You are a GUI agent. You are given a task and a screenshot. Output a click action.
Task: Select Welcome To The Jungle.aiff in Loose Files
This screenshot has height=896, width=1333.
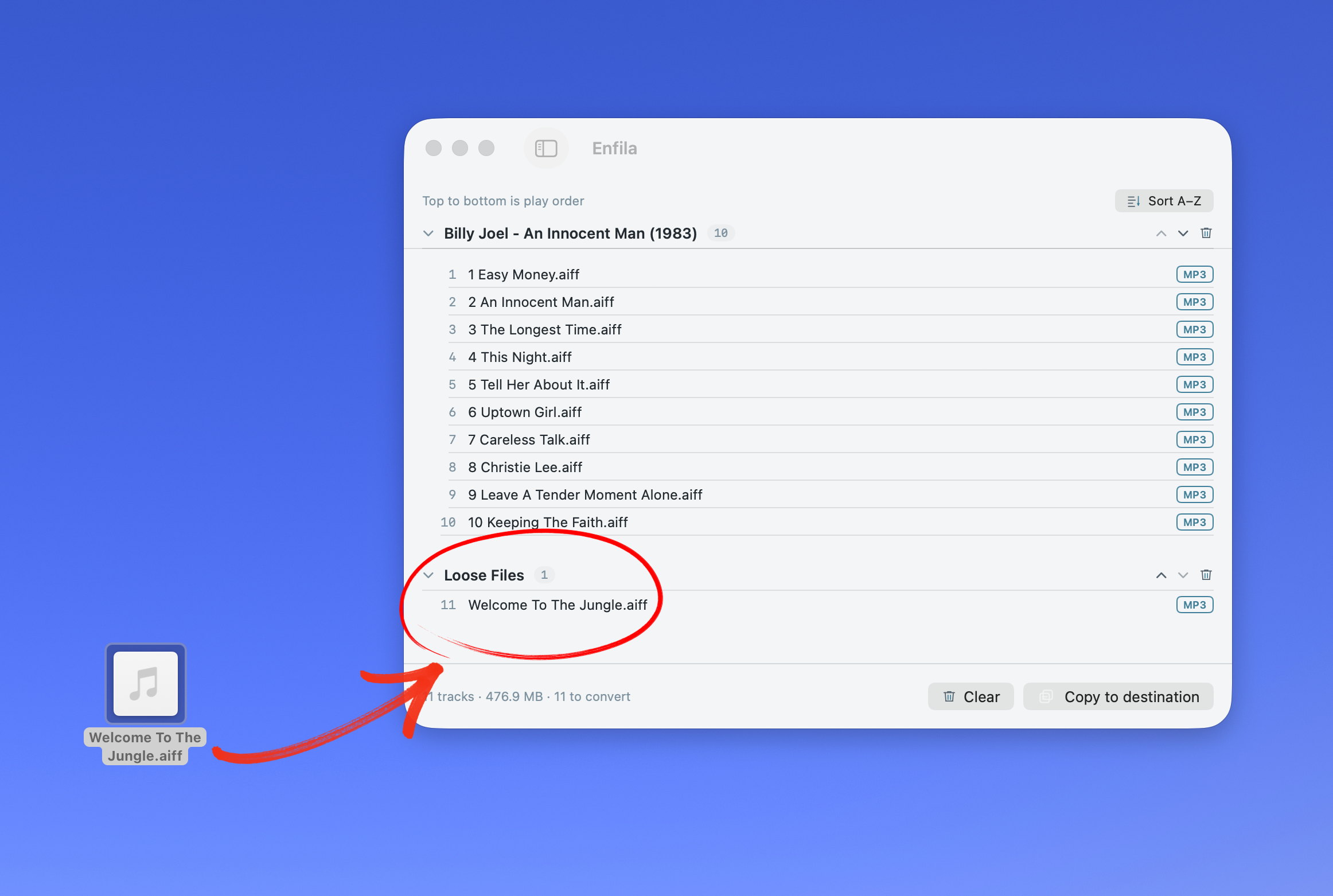[826, 605]
